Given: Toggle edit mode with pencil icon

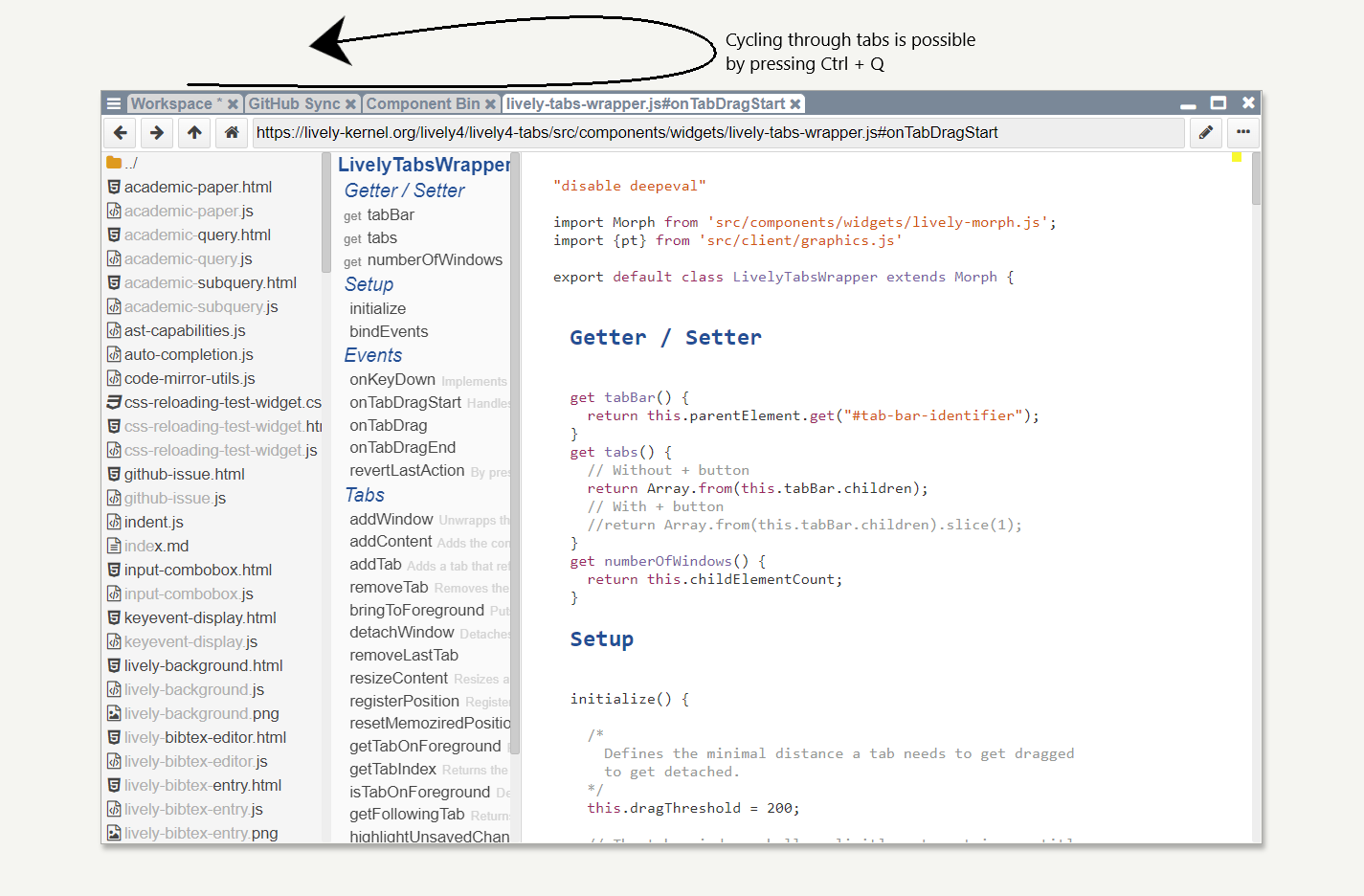Looking at the screenshot, I should coord(1206,133).
